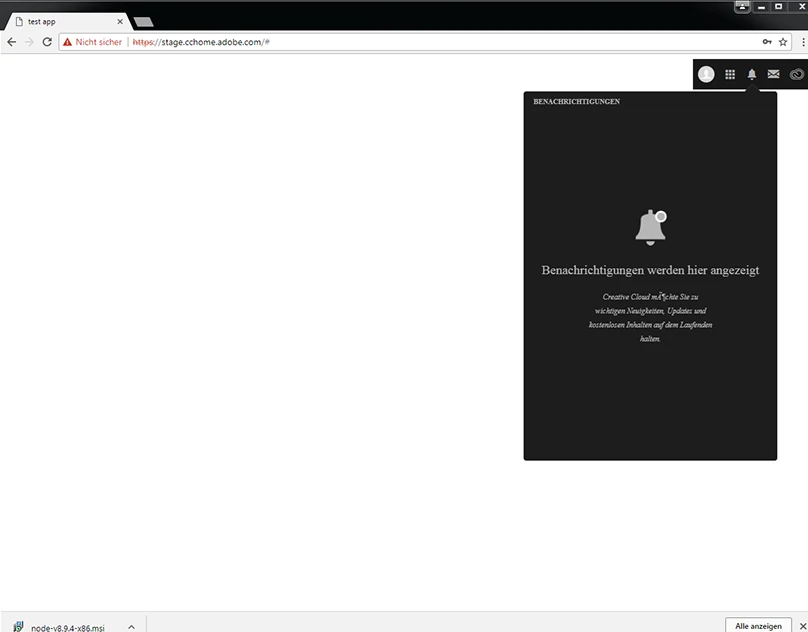Click the key icon for saved passwords

pyautogui.click(x=767, y=42)
